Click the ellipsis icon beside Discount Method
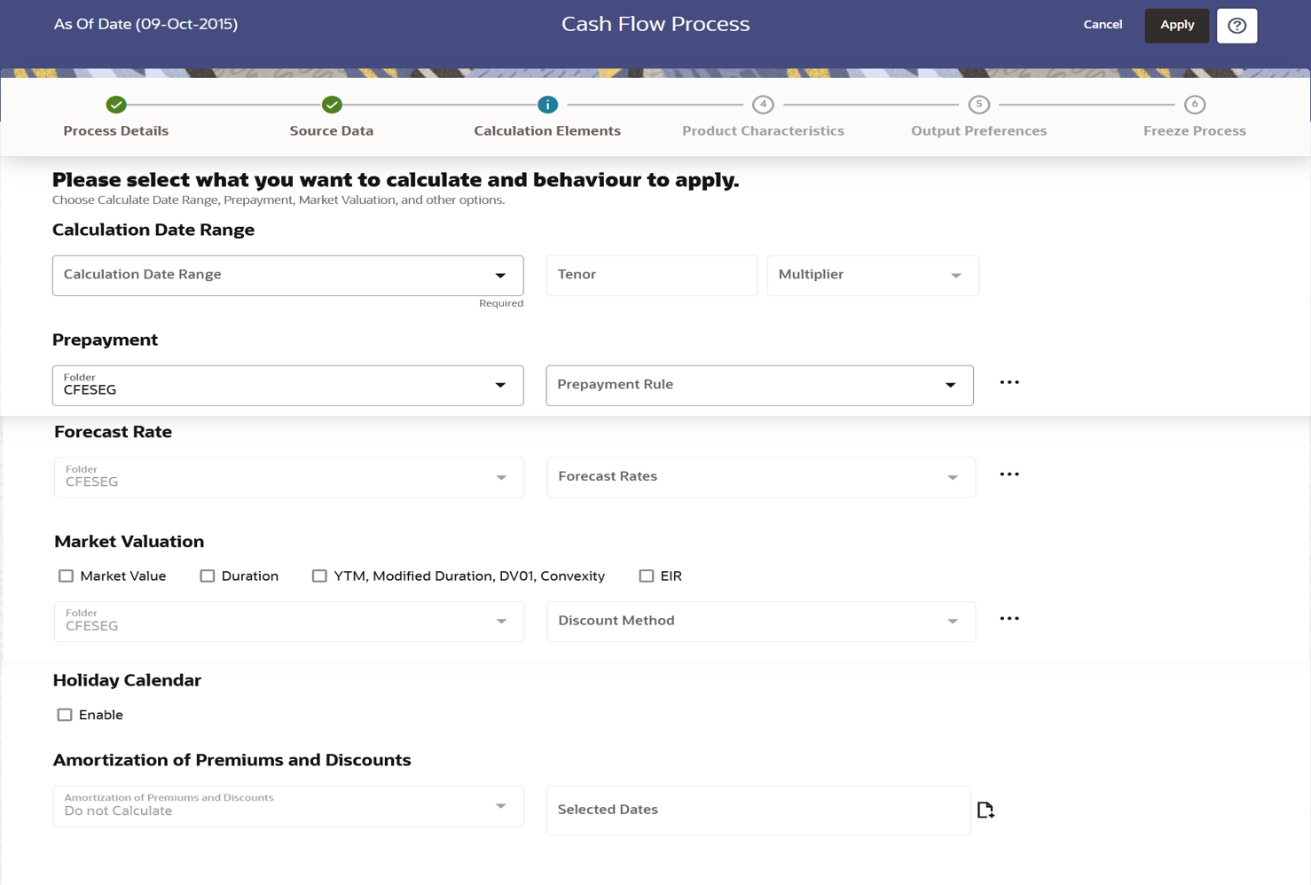The image size is (1311, 885). pyautogui.click(x=1009, y=618)
